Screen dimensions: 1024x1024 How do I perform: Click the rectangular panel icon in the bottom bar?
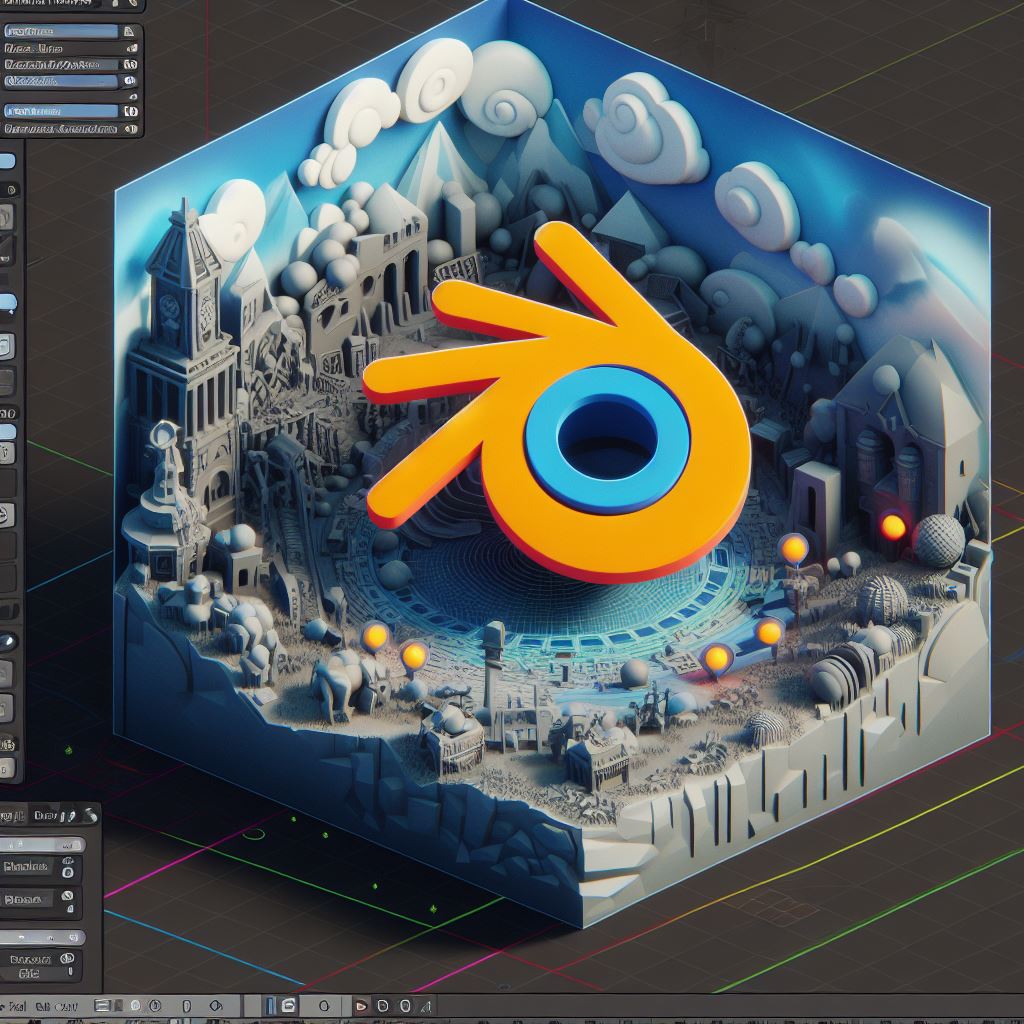[103, 1005]
